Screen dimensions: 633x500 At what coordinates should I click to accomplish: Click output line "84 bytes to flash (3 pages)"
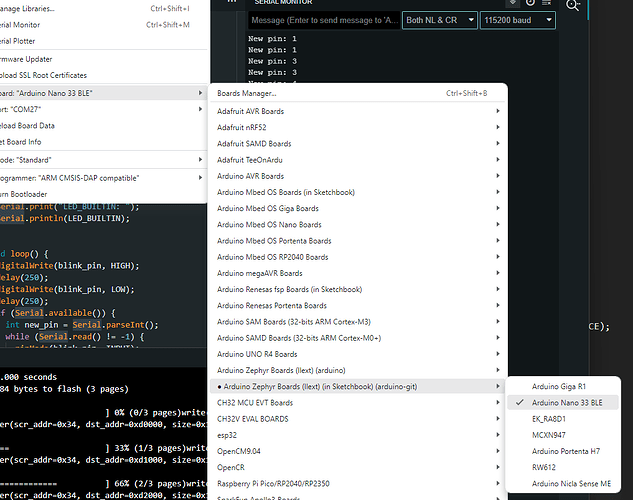64,389
